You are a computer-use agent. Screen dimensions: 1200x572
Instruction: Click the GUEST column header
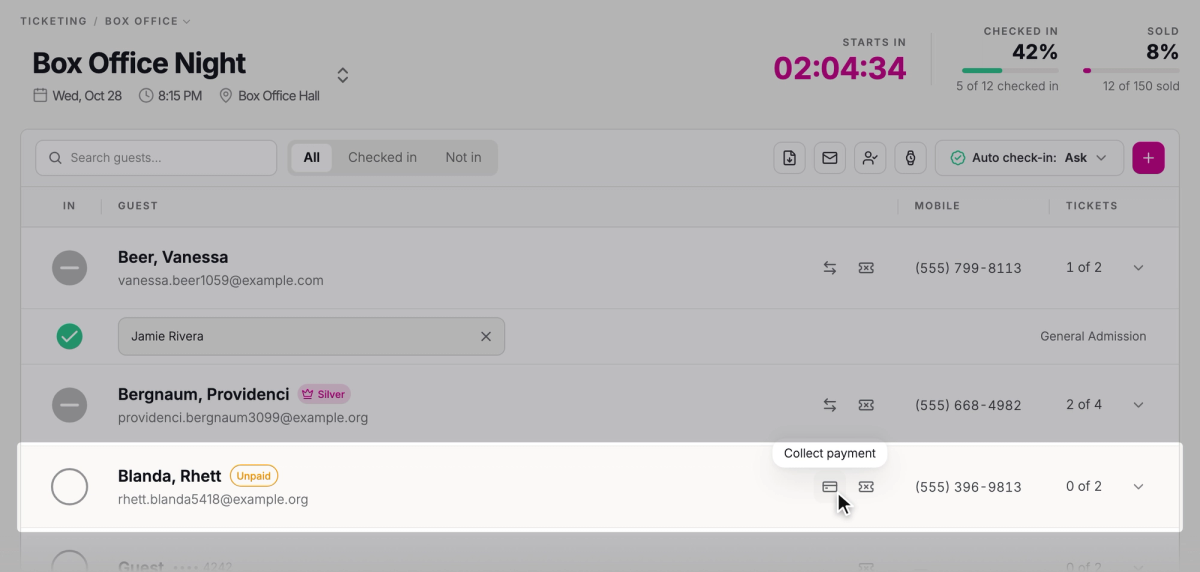pyautogui.click(x=138, y=206)
